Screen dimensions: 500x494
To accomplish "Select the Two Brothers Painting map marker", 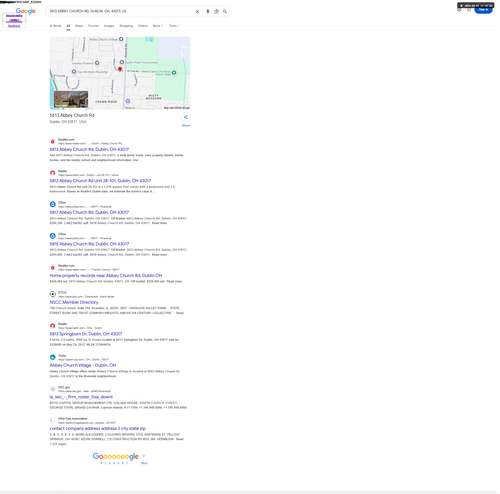I will coord(74,71).
